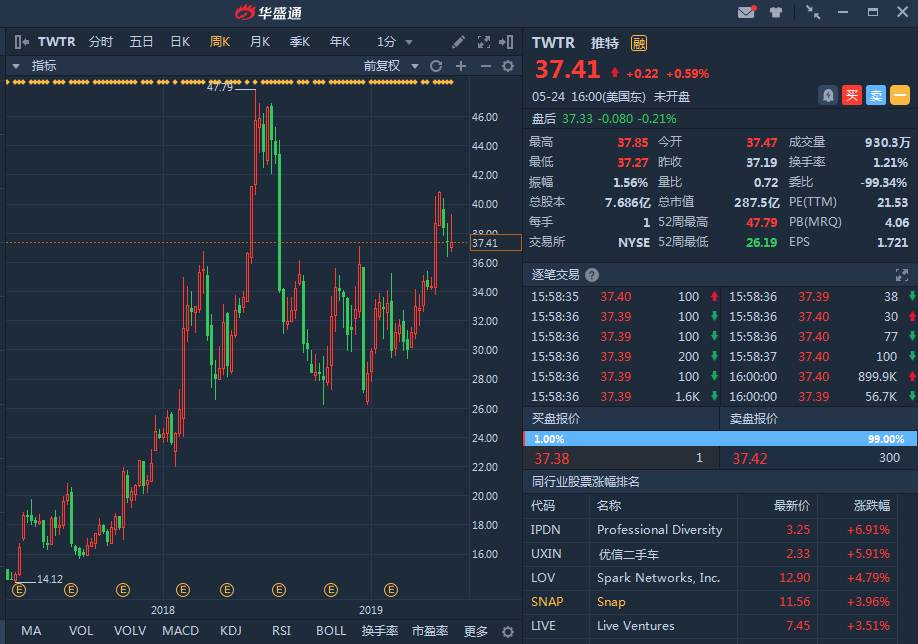The height and width of the screenshot is (644, 918).
Task: Sort by 涨跌幅 column header
Action: (x=872, y=506)
